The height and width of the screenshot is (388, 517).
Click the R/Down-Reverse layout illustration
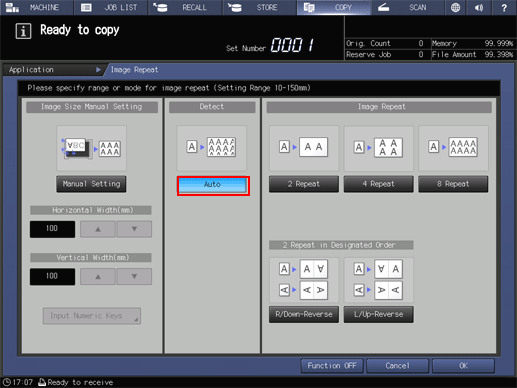click(304, 280)
